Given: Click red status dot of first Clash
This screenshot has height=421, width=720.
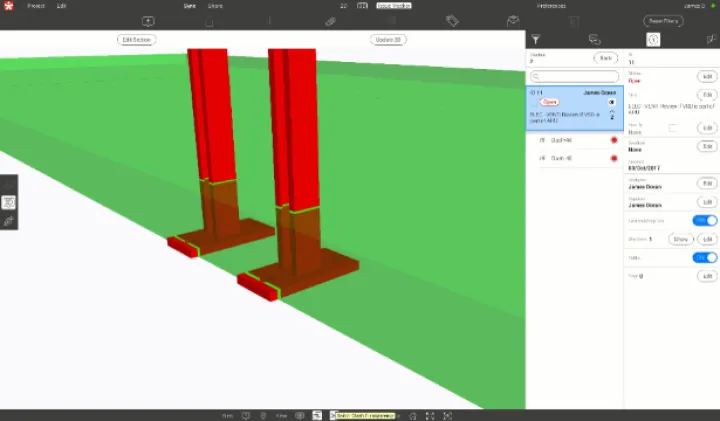Looking at the screenshot, I should coord(614,141).
